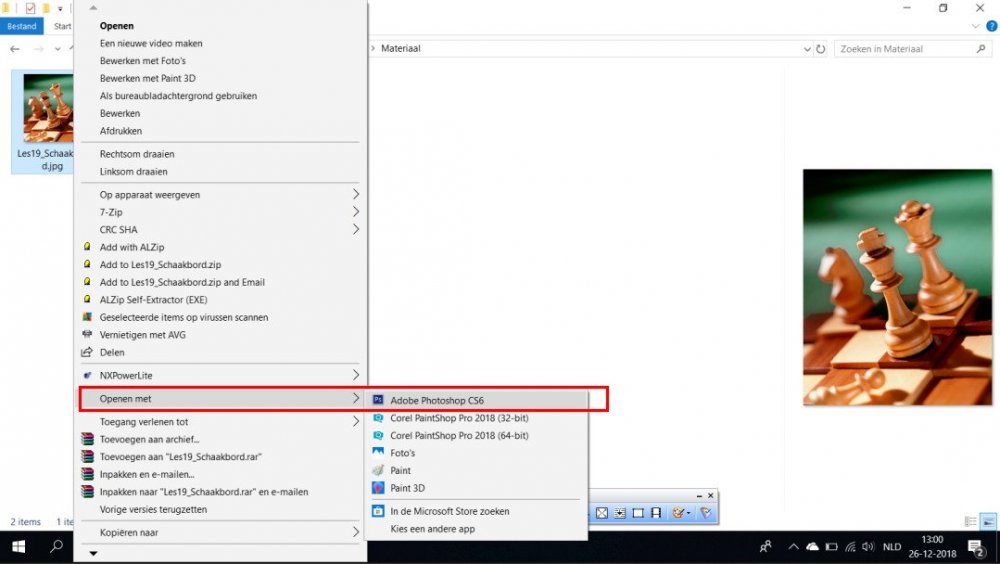Expand the 7-Zip submenu
Image resolution: width=1000 pixels, height=564 pixels.
click(355, 212)
